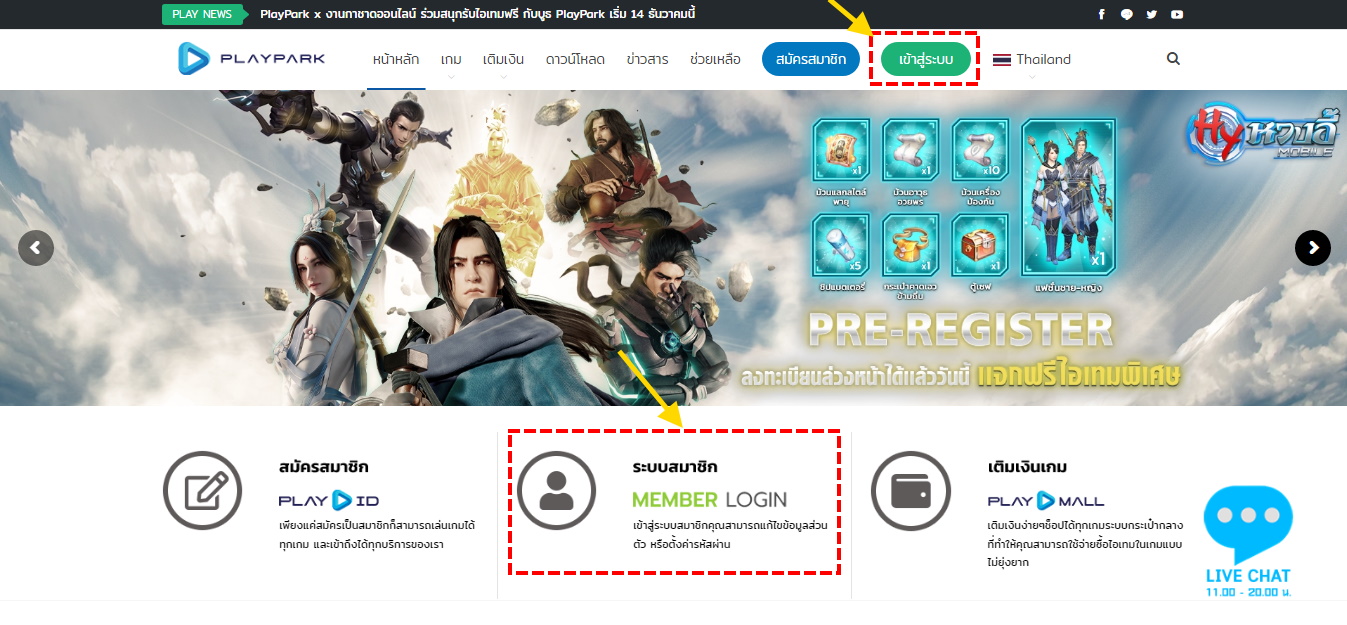Image resolution: width=1347 pixels, height=625 pixels.
Task: Select the ดาวน์โหลด menu item
Action: click(x=575, y=60)
